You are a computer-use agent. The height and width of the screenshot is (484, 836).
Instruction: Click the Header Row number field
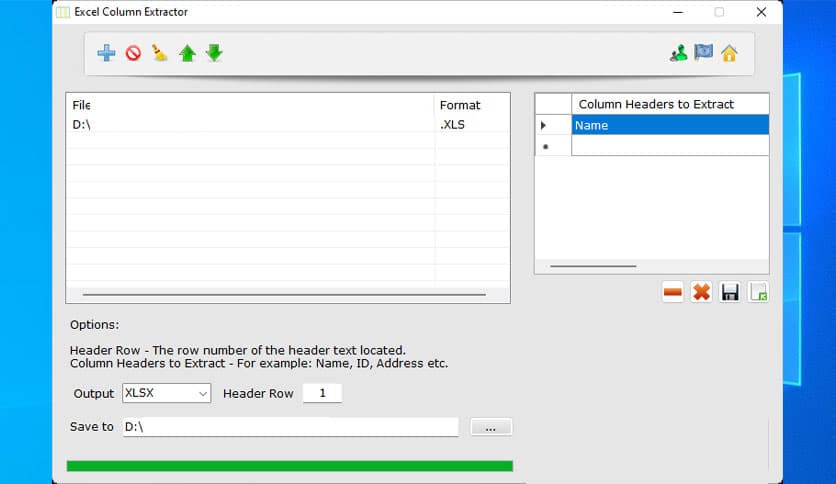[322, 393]
